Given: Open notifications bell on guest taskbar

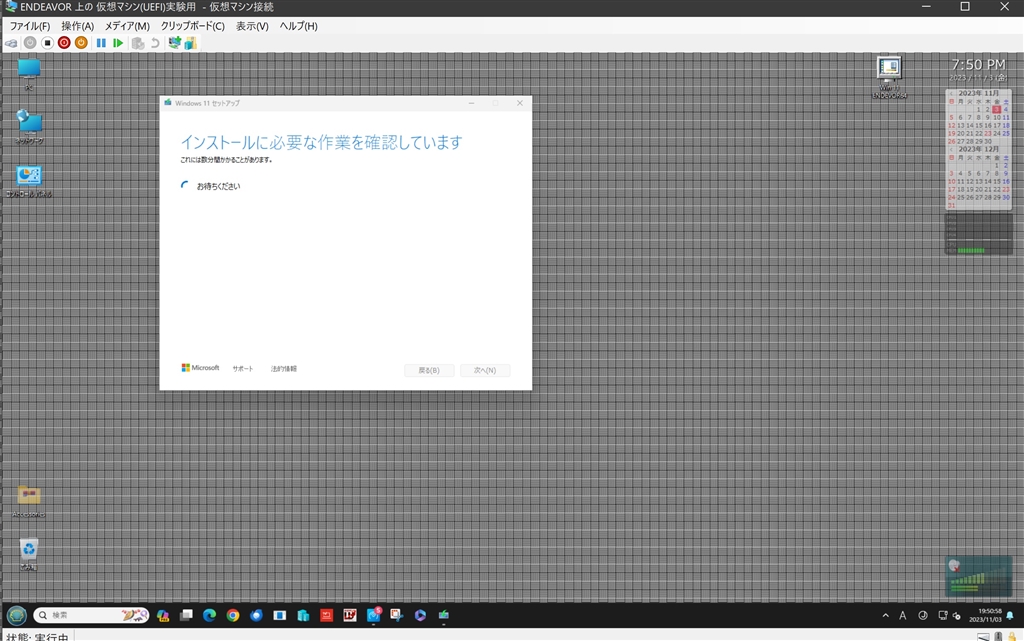Looking at the screenshot, I should tap(1010, 615).
